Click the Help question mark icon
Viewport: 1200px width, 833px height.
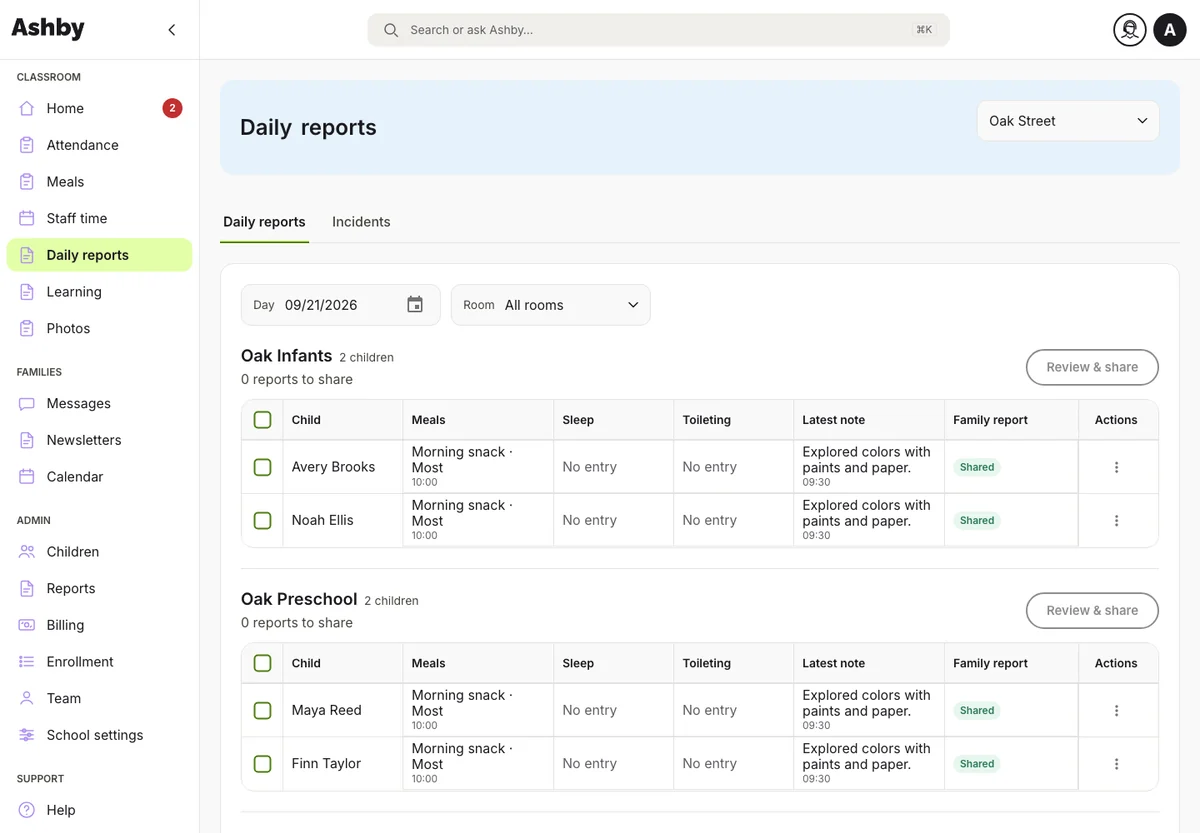[27, 810]
